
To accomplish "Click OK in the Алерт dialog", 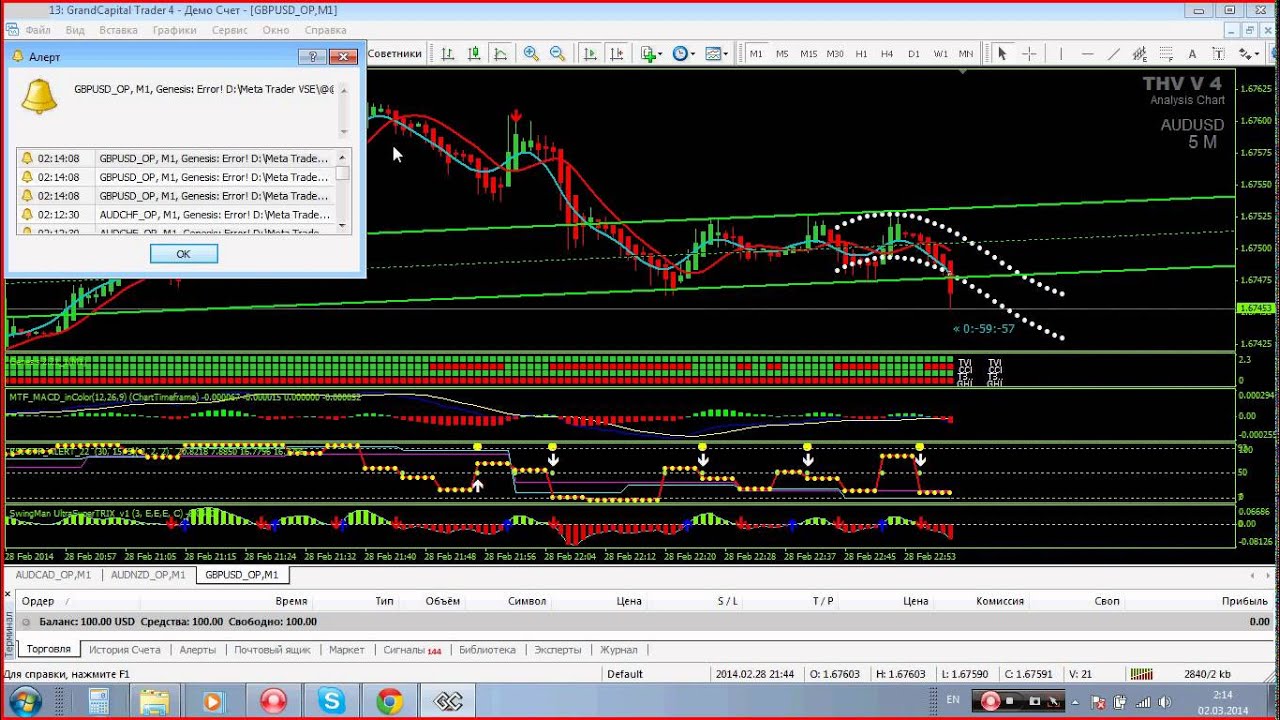I will (183, 254).
